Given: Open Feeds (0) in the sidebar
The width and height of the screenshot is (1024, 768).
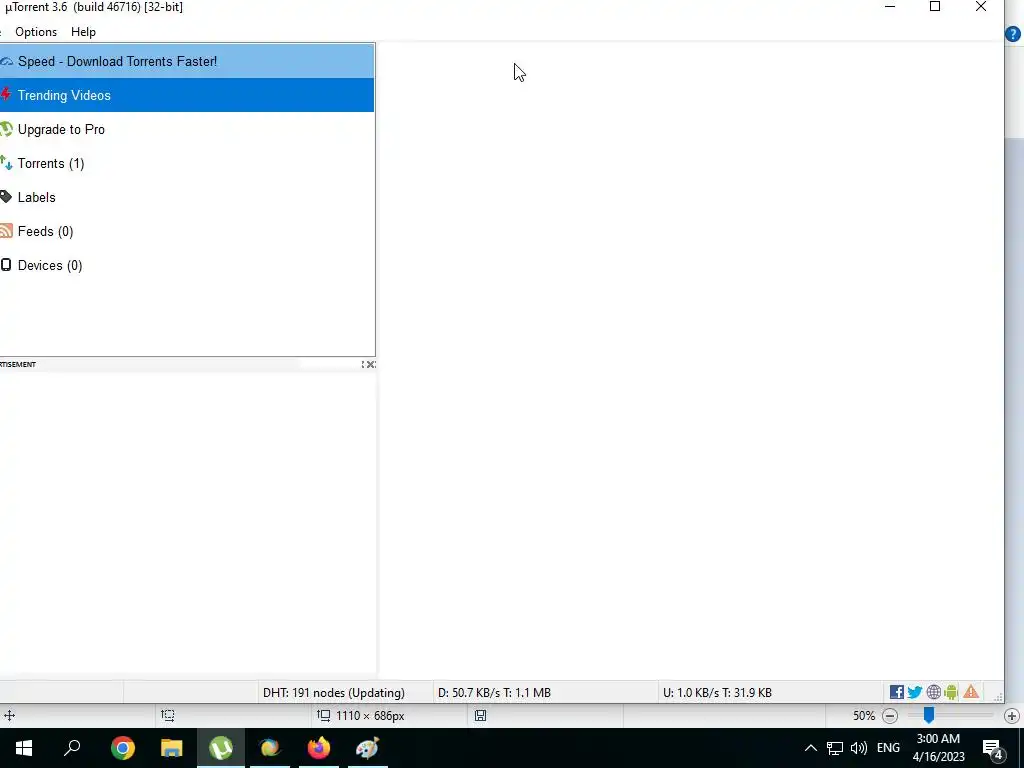Looking at the screenshot, I should [187, 231].
